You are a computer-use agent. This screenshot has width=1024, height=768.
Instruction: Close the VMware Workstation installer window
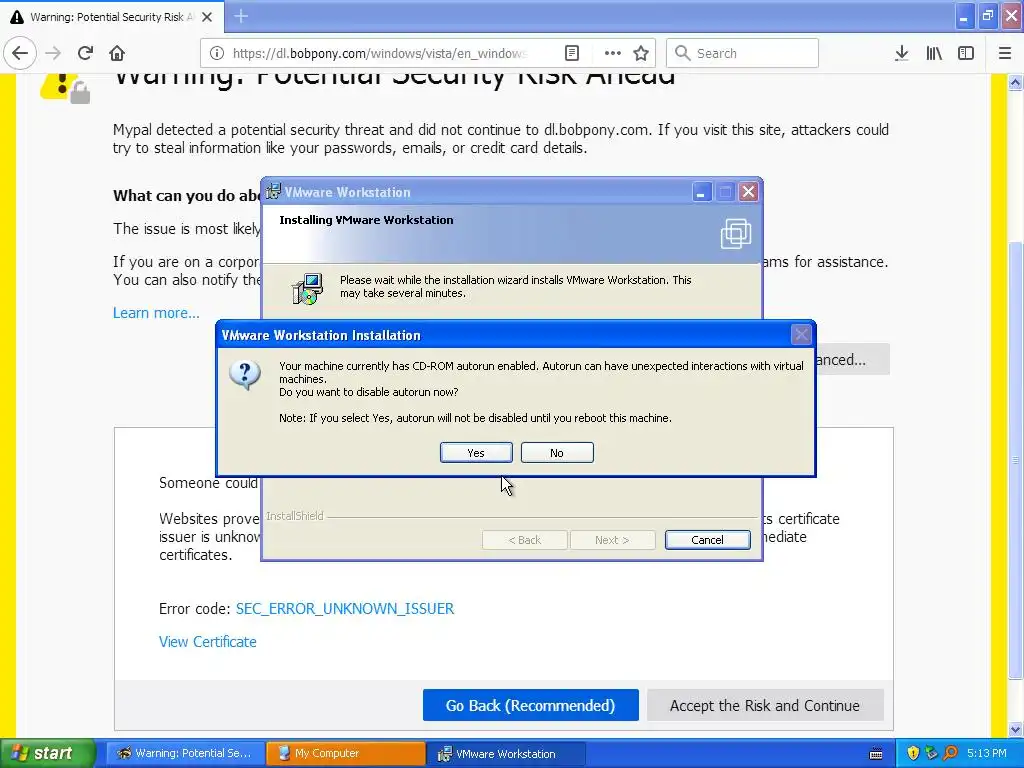[x=748, y=192]
